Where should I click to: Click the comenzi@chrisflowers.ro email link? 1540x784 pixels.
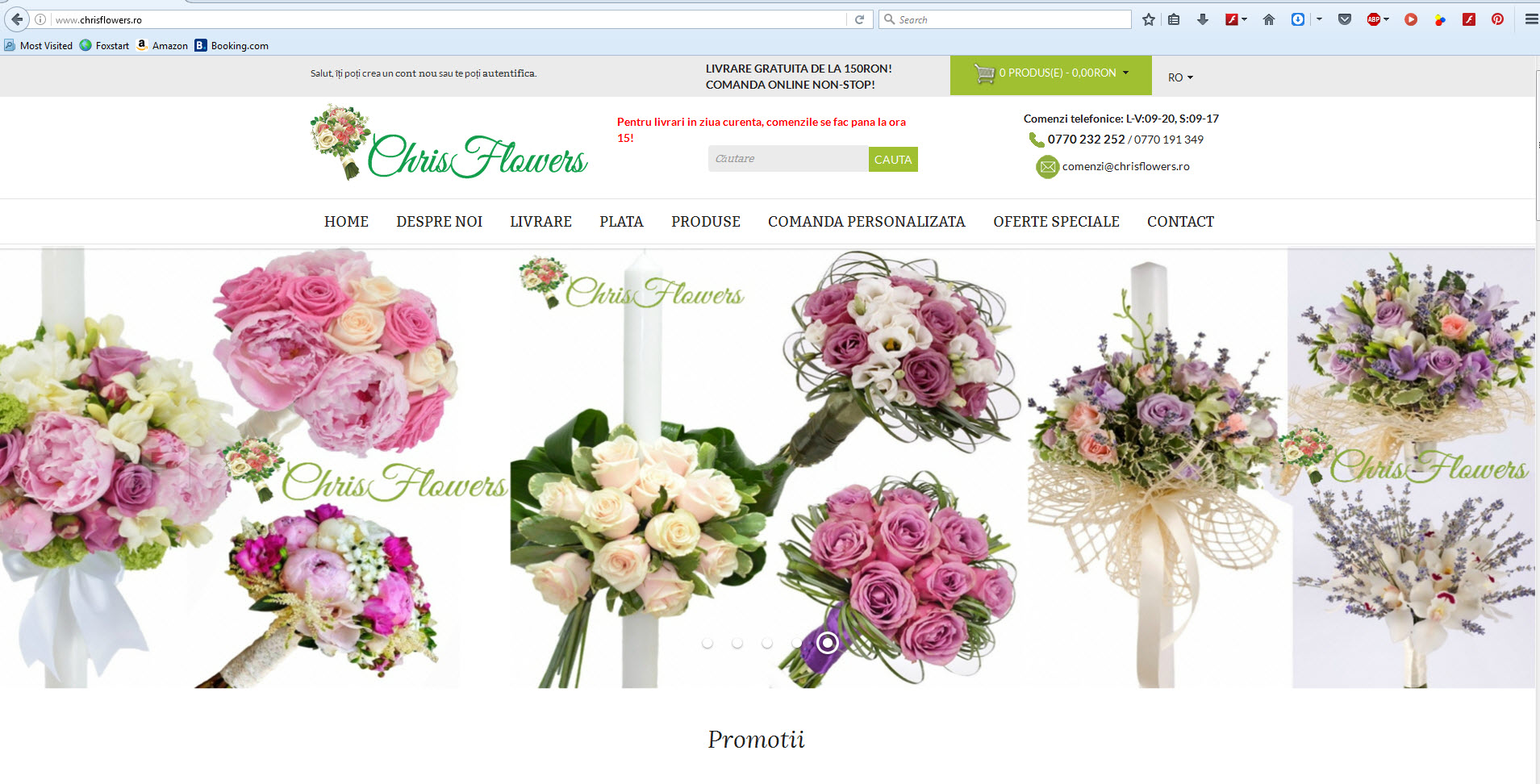[1125, 166]
